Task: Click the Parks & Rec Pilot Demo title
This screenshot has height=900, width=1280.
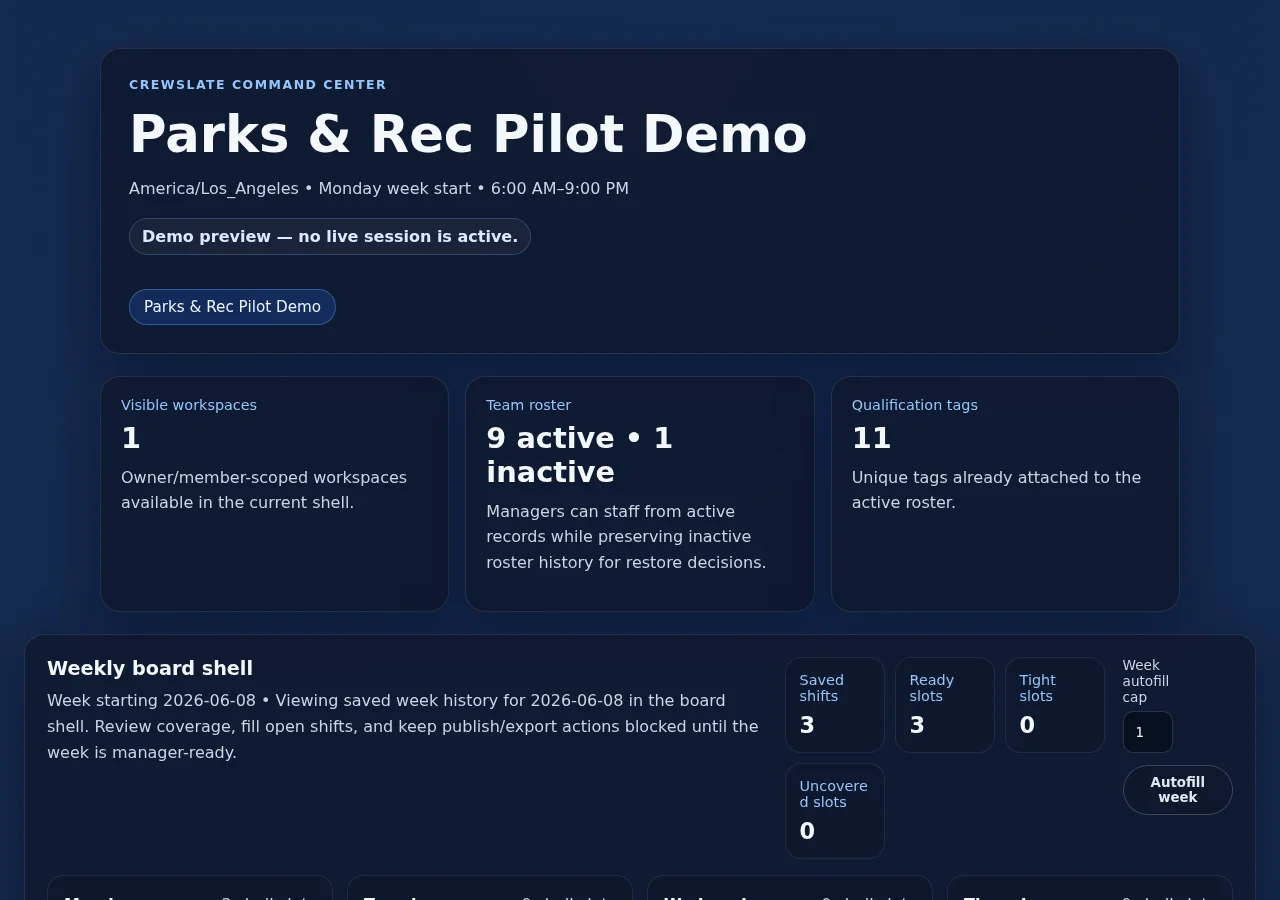Action: coord(468,134)
